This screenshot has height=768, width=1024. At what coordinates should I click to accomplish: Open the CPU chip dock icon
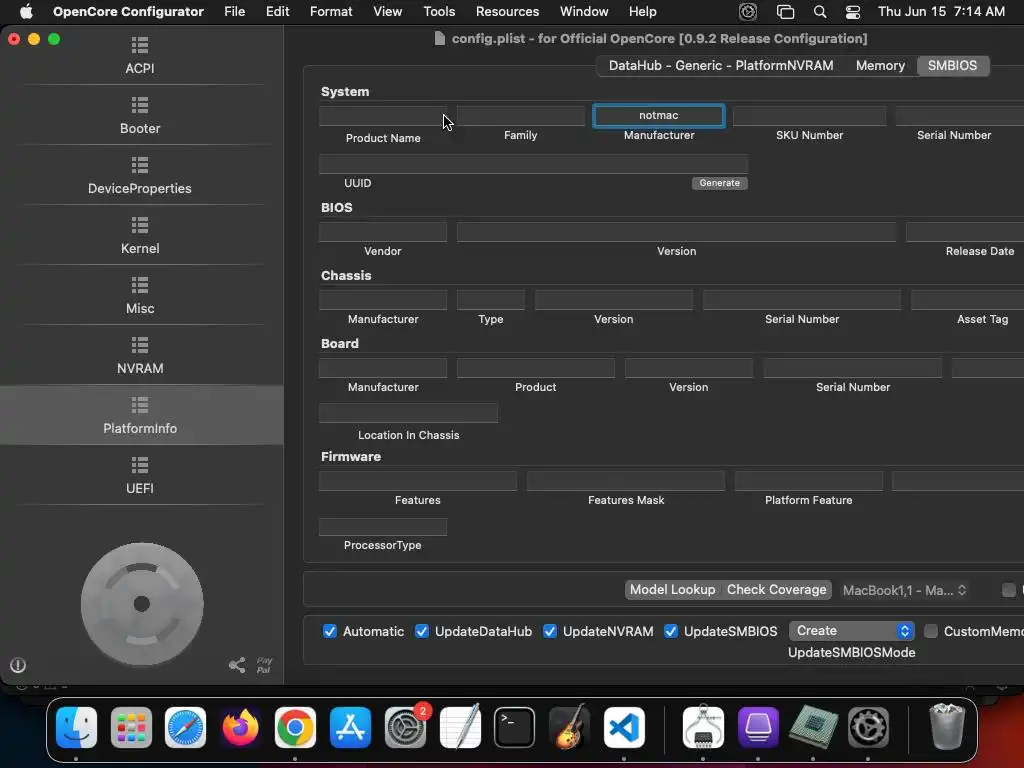[813, 727]
